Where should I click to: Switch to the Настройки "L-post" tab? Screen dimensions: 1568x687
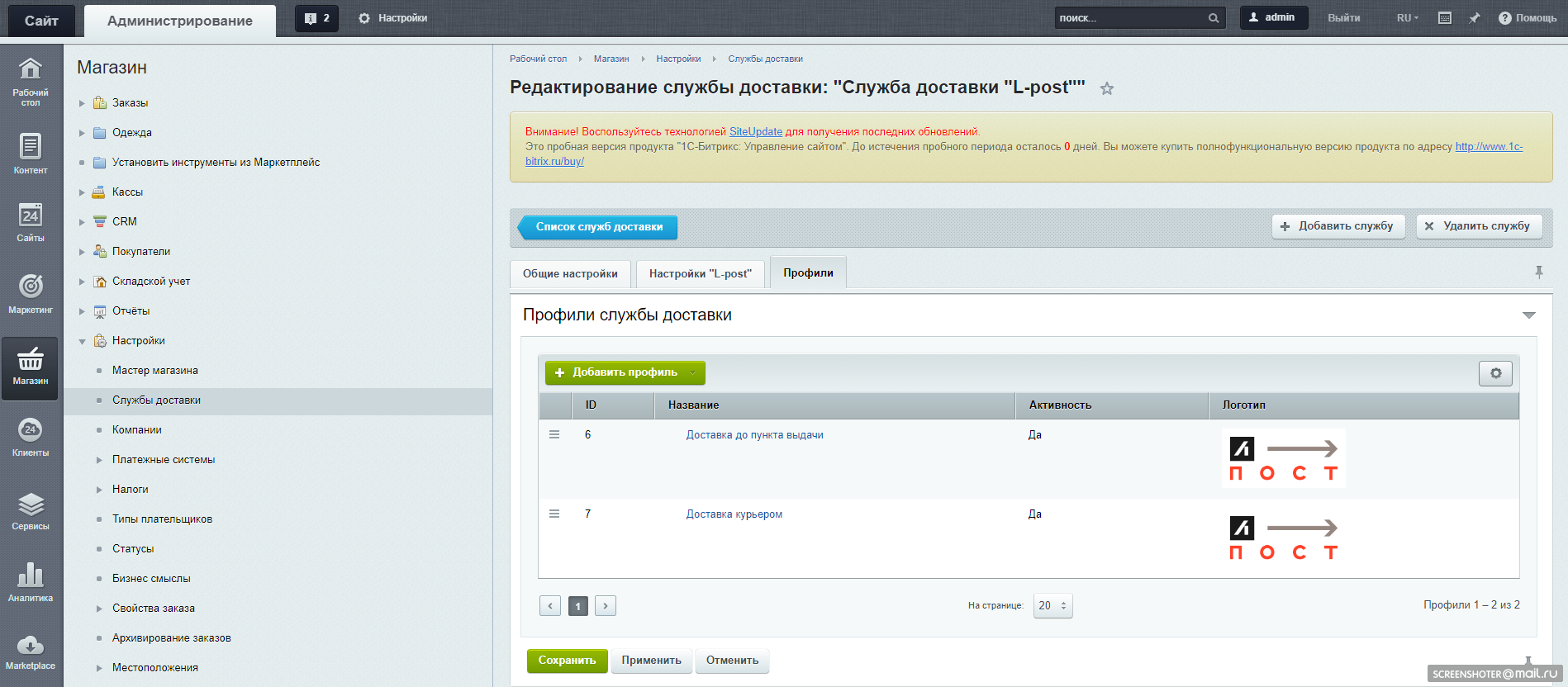[x=701, y=274]
